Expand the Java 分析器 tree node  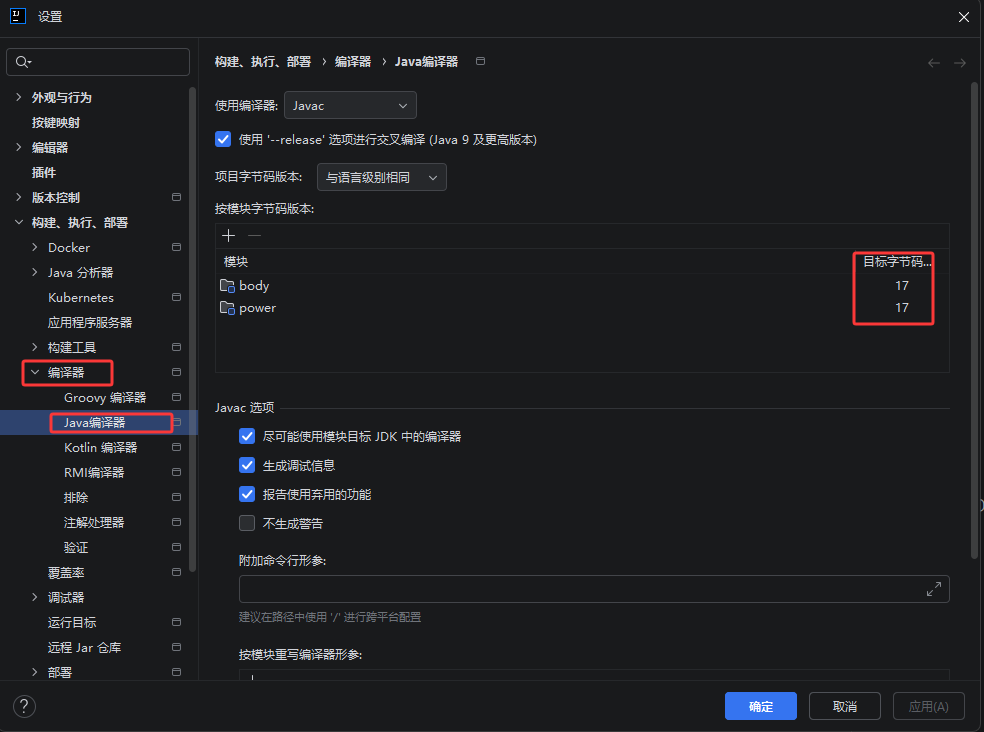point(35,272)
